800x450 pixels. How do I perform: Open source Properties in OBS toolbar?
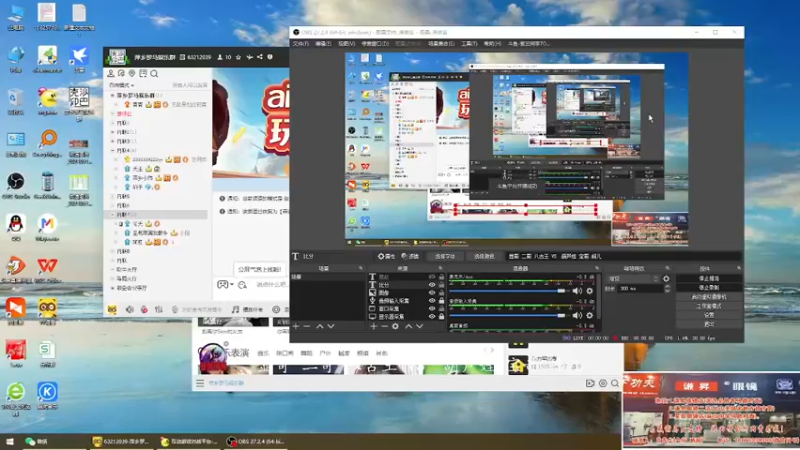pos(386,257)
